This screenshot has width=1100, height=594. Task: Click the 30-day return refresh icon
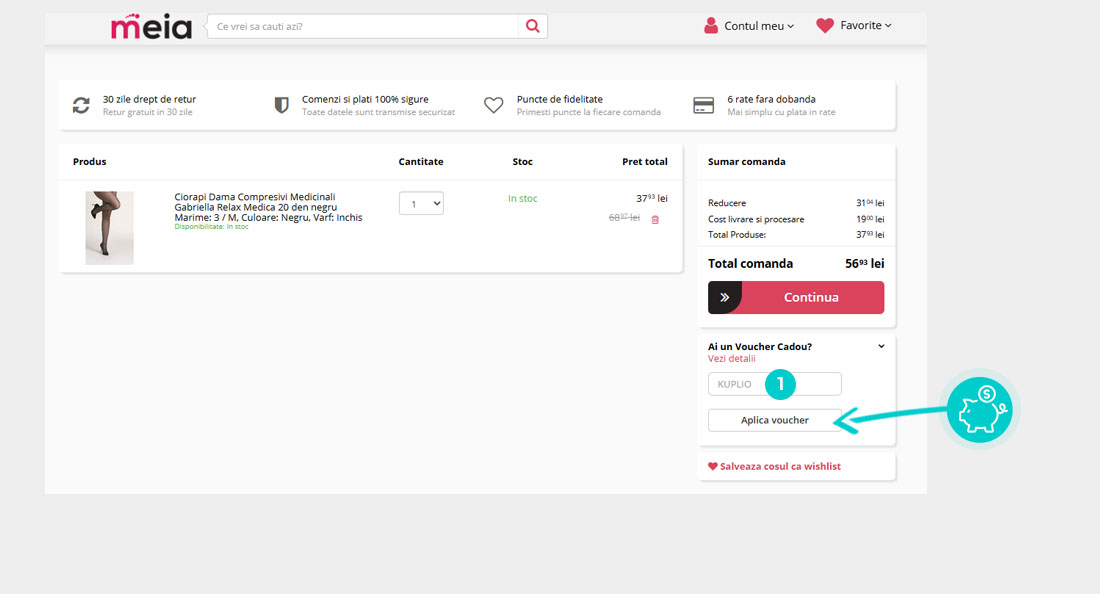coord(81,105)
